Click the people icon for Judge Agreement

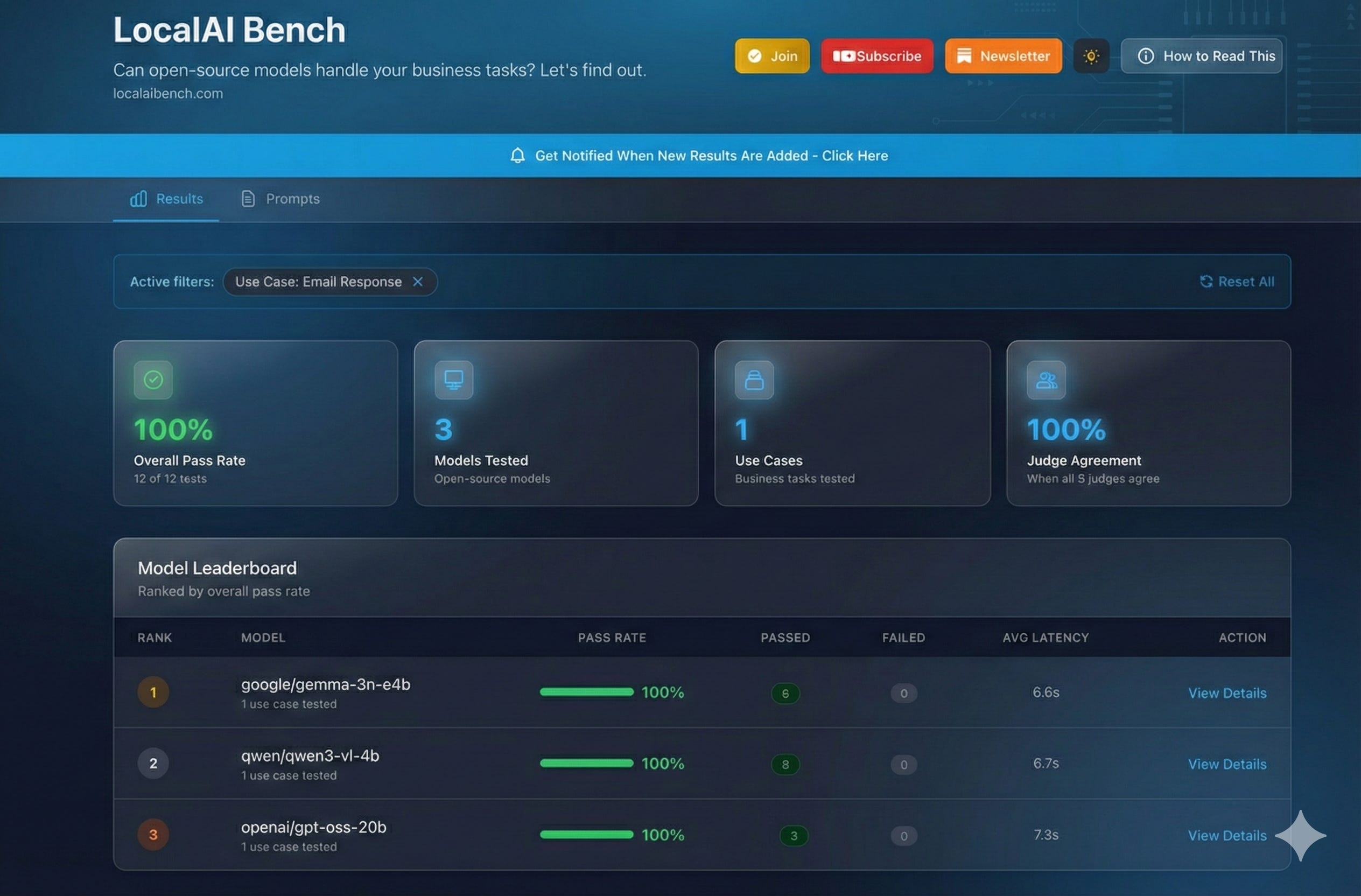[1047, 380]
